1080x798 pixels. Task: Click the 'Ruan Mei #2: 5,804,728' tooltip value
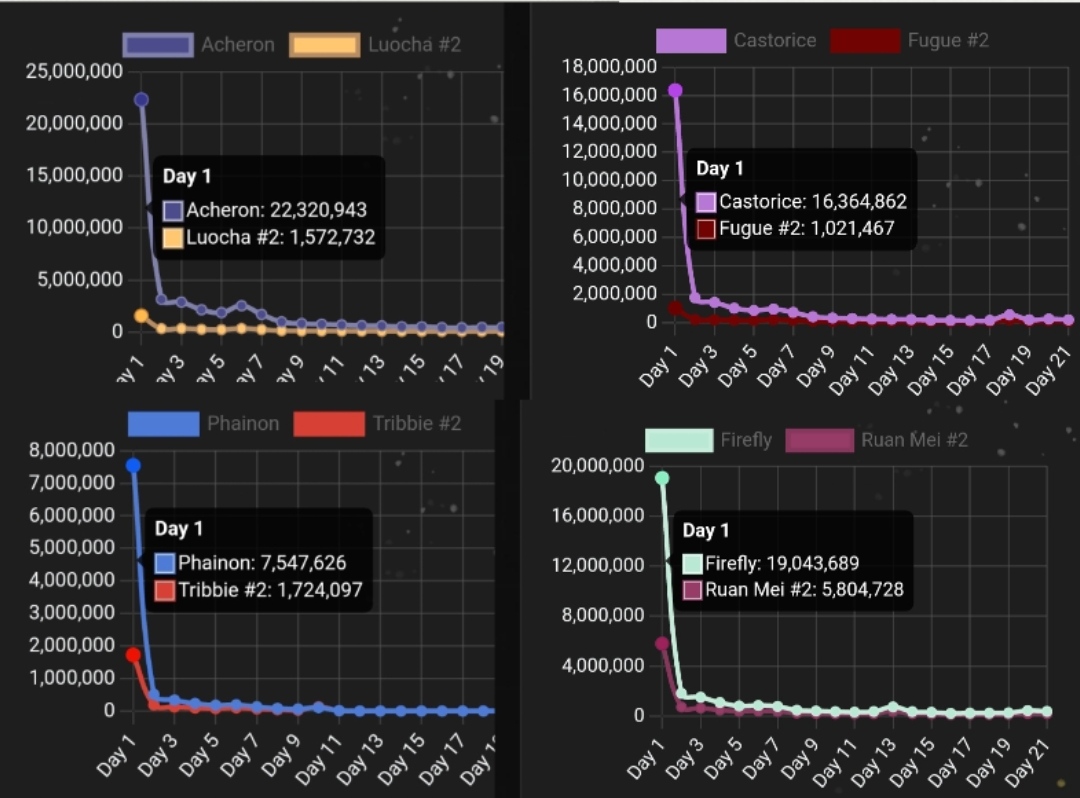[x=804, y=590]
